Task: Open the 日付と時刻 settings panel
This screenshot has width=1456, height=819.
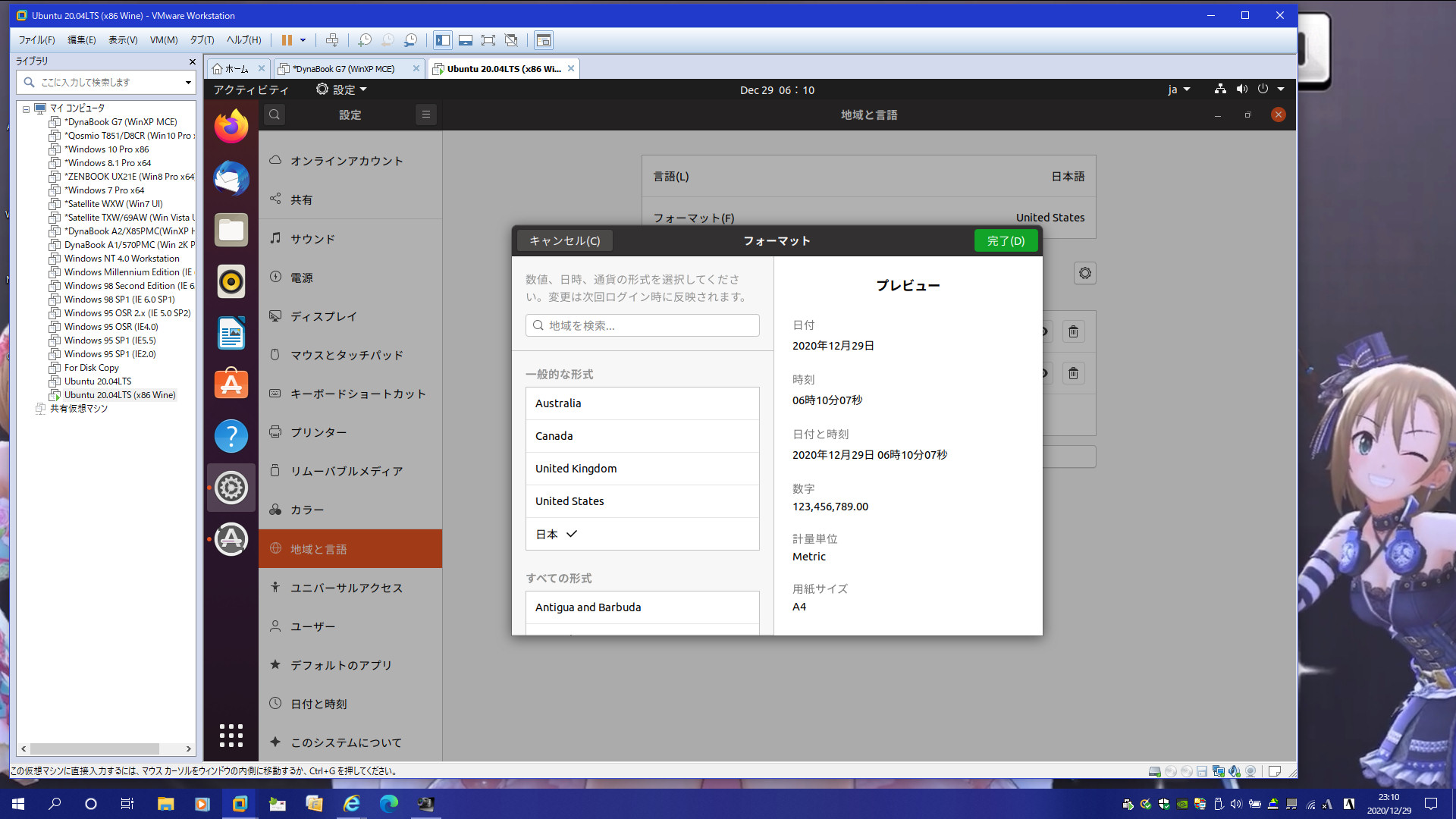Action: point(350,704)
